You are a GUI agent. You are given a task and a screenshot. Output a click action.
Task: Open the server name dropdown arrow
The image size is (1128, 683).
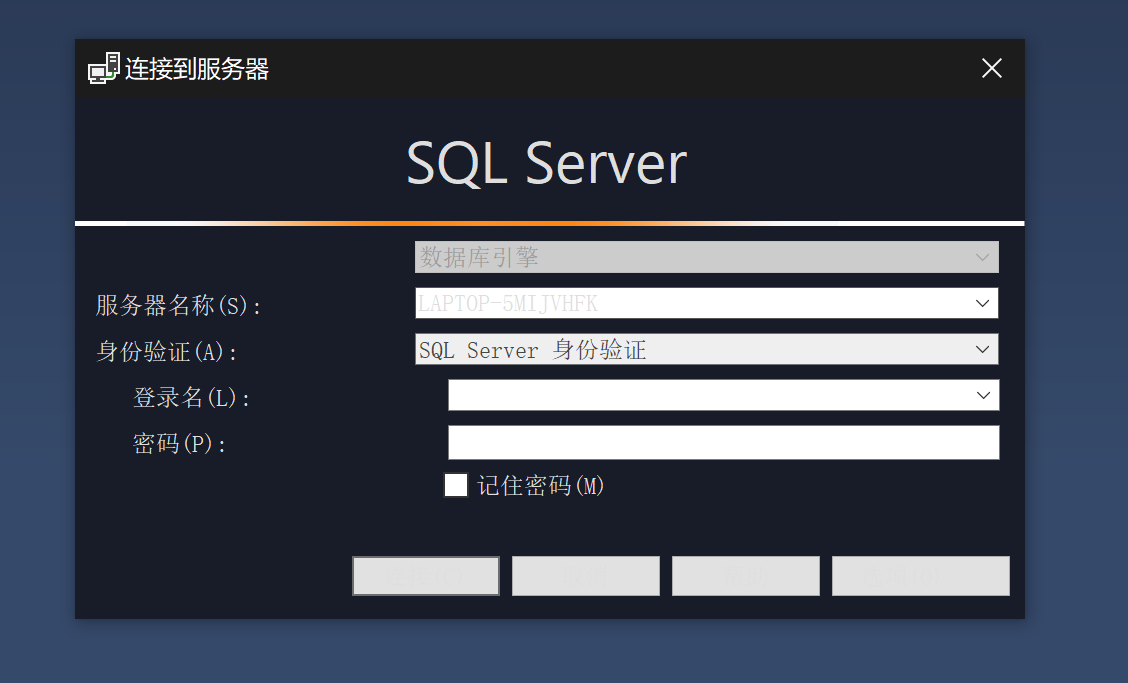pos(982,303)
